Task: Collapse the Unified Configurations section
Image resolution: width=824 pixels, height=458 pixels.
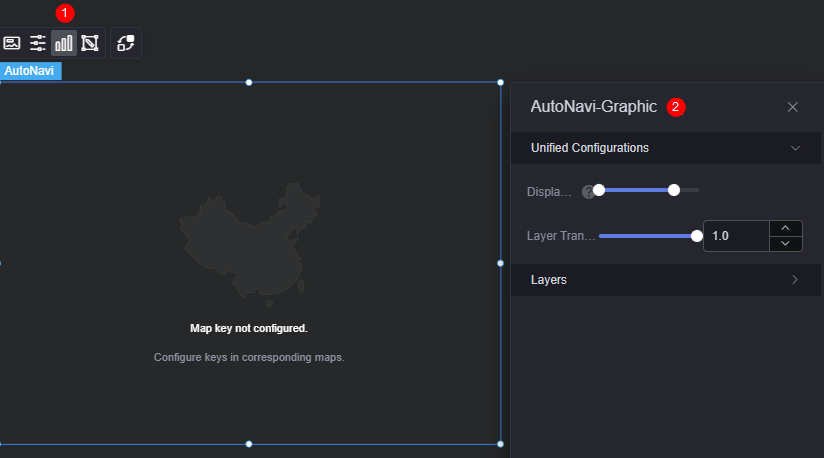Action: pyautogui.click(x=666, y=148)
